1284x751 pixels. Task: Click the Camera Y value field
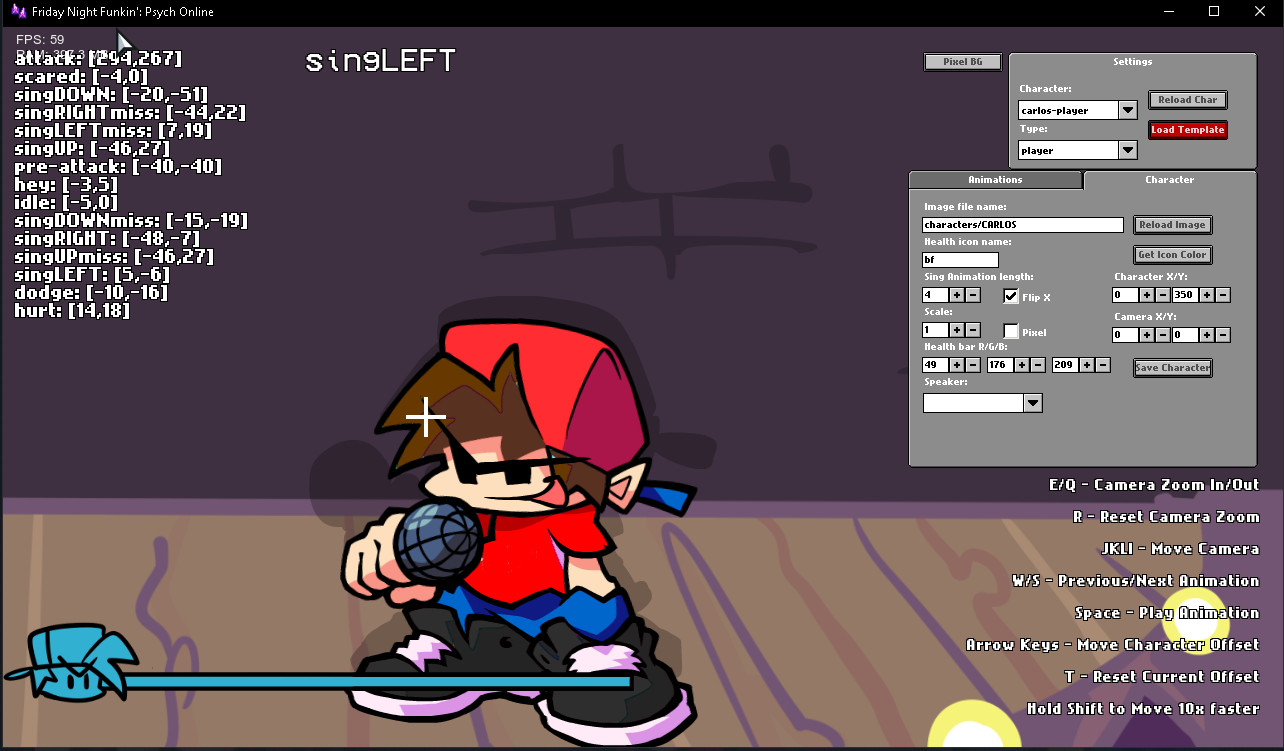tap(1185, 335)
